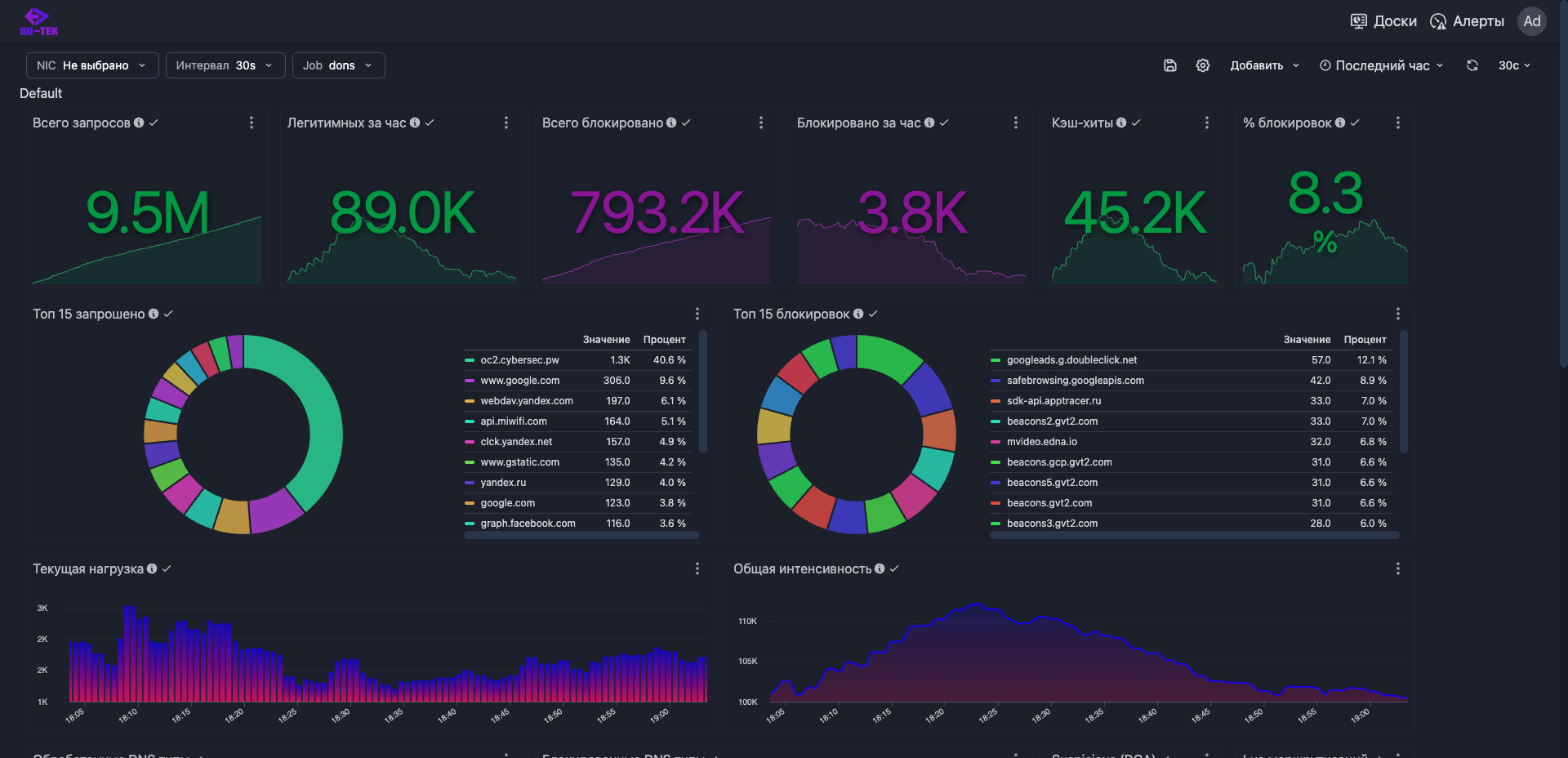The image size is (1568, 758).
Task: Expand the NIC Не выбрано dropdown
Action: point(92,65)
